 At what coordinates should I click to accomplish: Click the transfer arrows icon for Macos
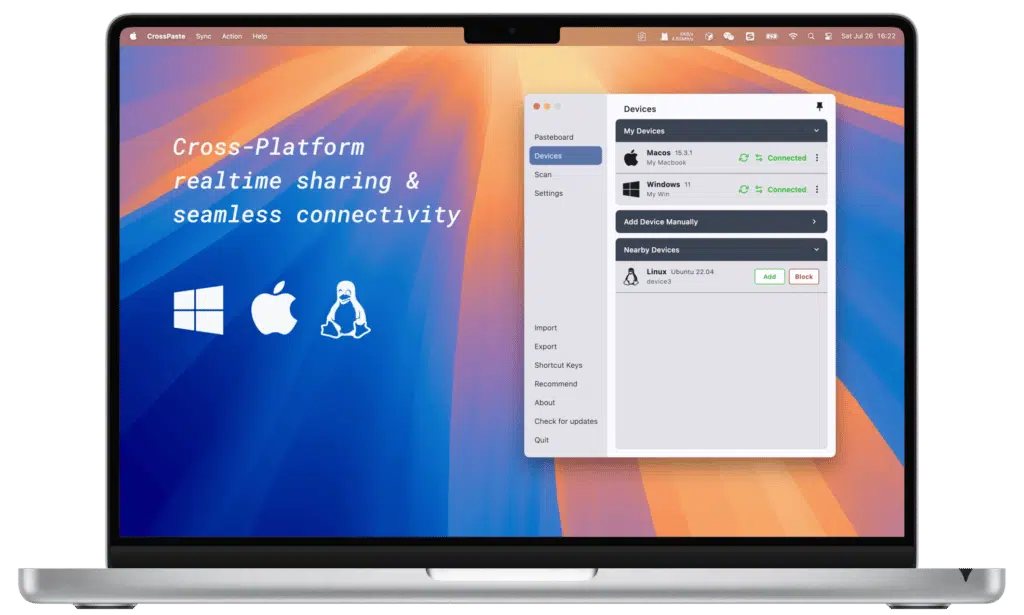pos(759,158)
